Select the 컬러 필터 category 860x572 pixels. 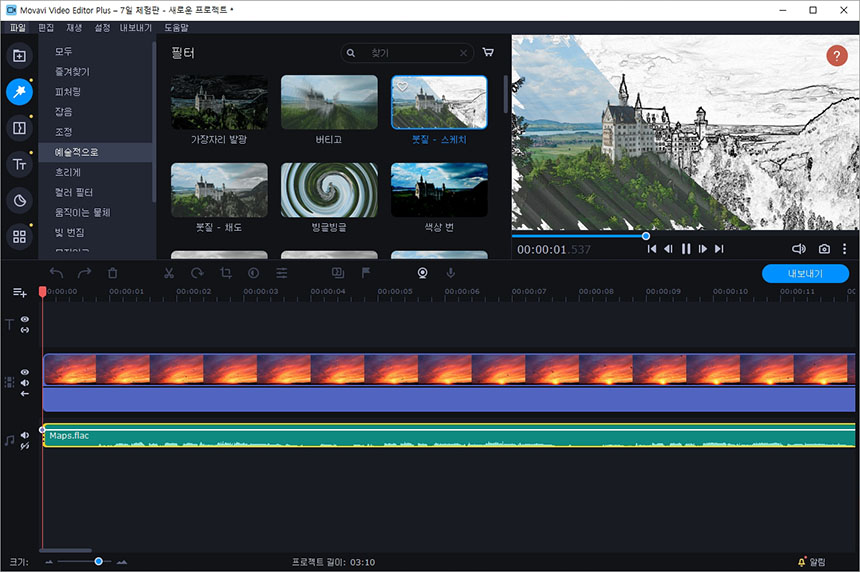pyautogui.click(x=95, y=192)
